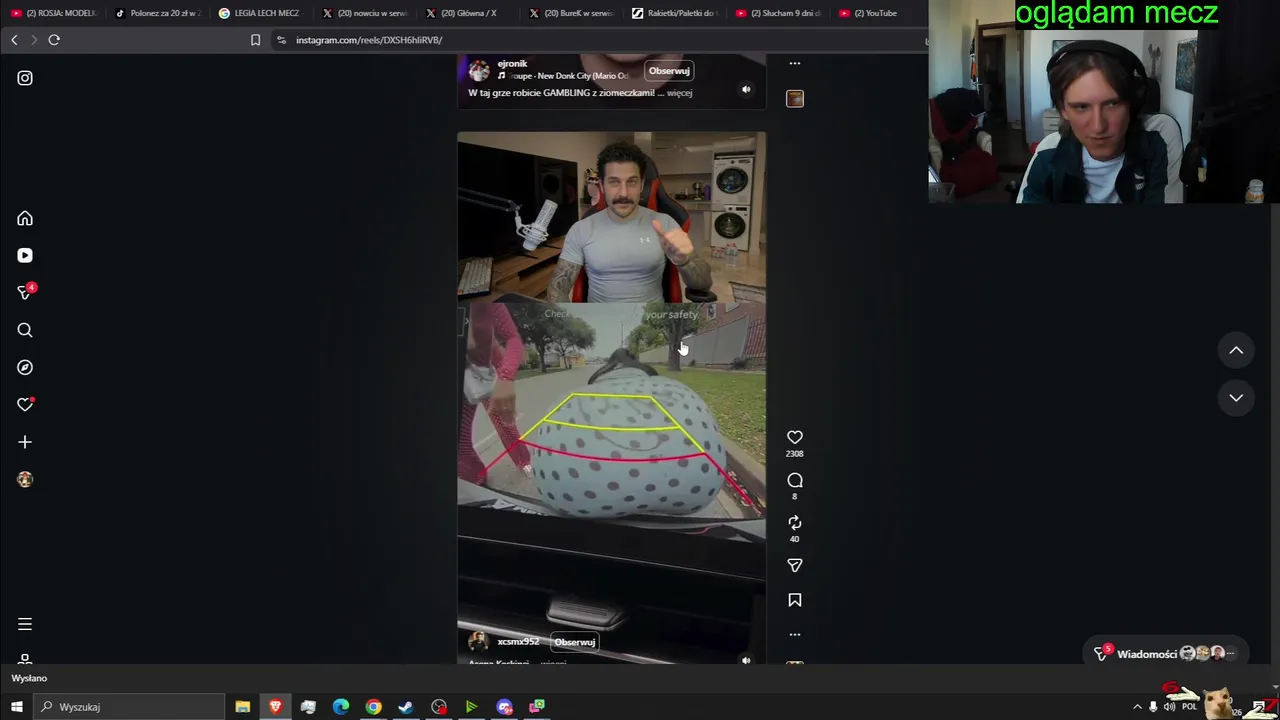Open more options dots on ejronik reel
The image size is (1280, 720).
point(795,63)
